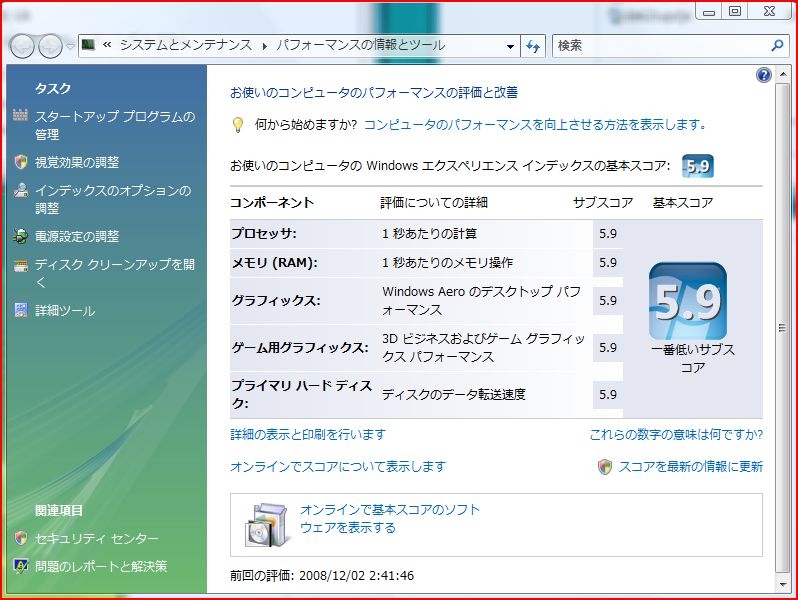Open 問題のレポートと解決策 link
Viewport: 798px width, 600px height.
[101, 566]
